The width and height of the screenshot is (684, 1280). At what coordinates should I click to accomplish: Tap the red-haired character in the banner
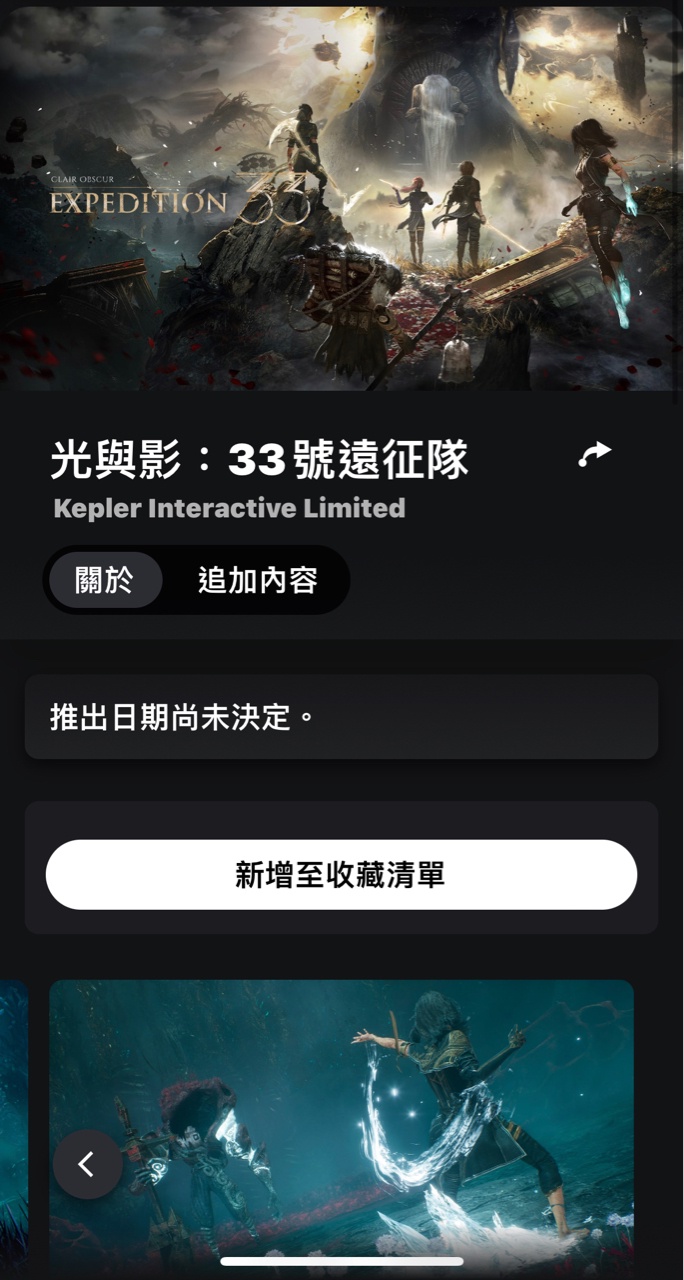pyautogui.click(x=415, y=208)
